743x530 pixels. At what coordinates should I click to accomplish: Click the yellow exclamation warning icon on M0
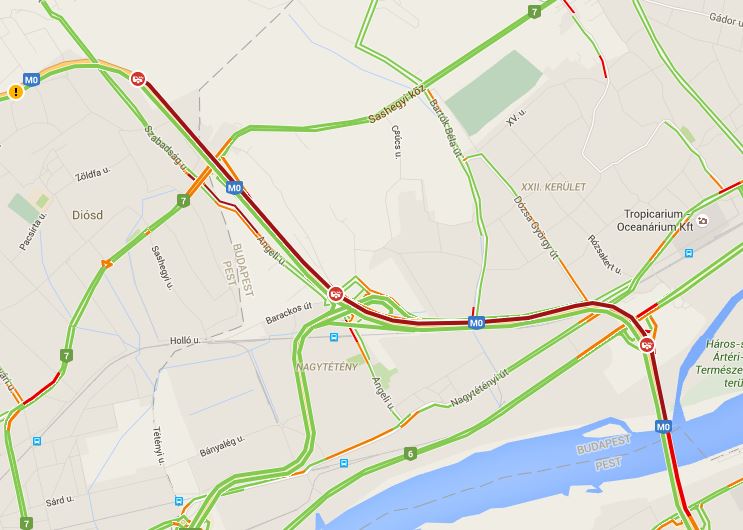coord(16,91)
